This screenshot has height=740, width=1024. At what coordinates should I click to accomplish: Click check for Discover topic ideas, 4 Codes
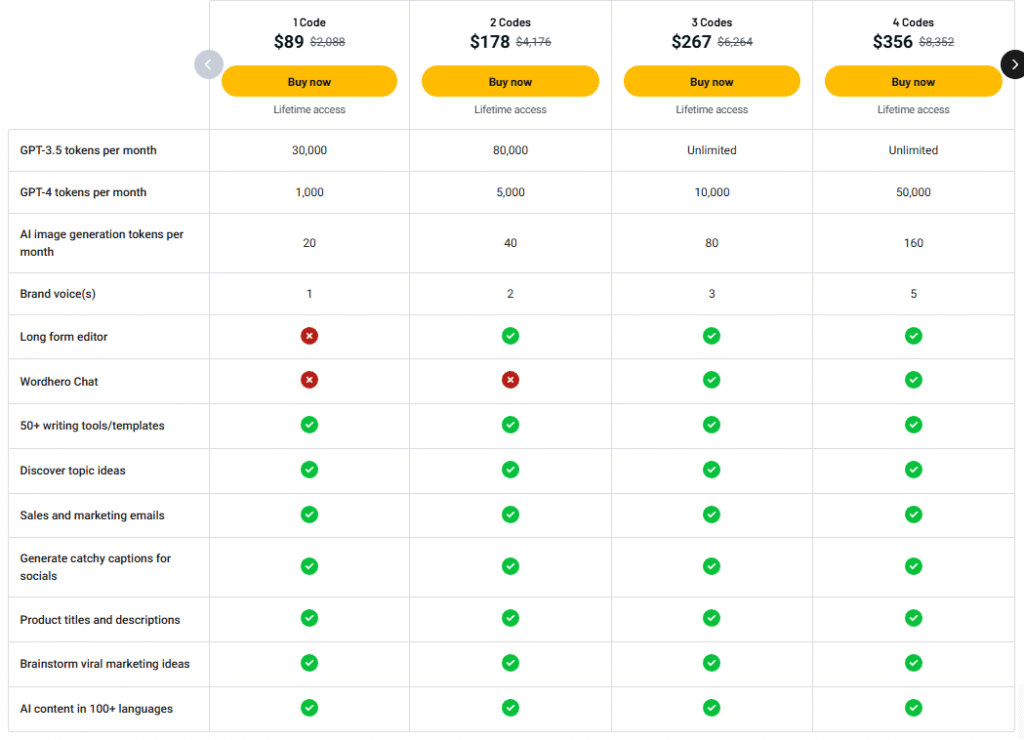pyautogui.click(x=913, y=470)
